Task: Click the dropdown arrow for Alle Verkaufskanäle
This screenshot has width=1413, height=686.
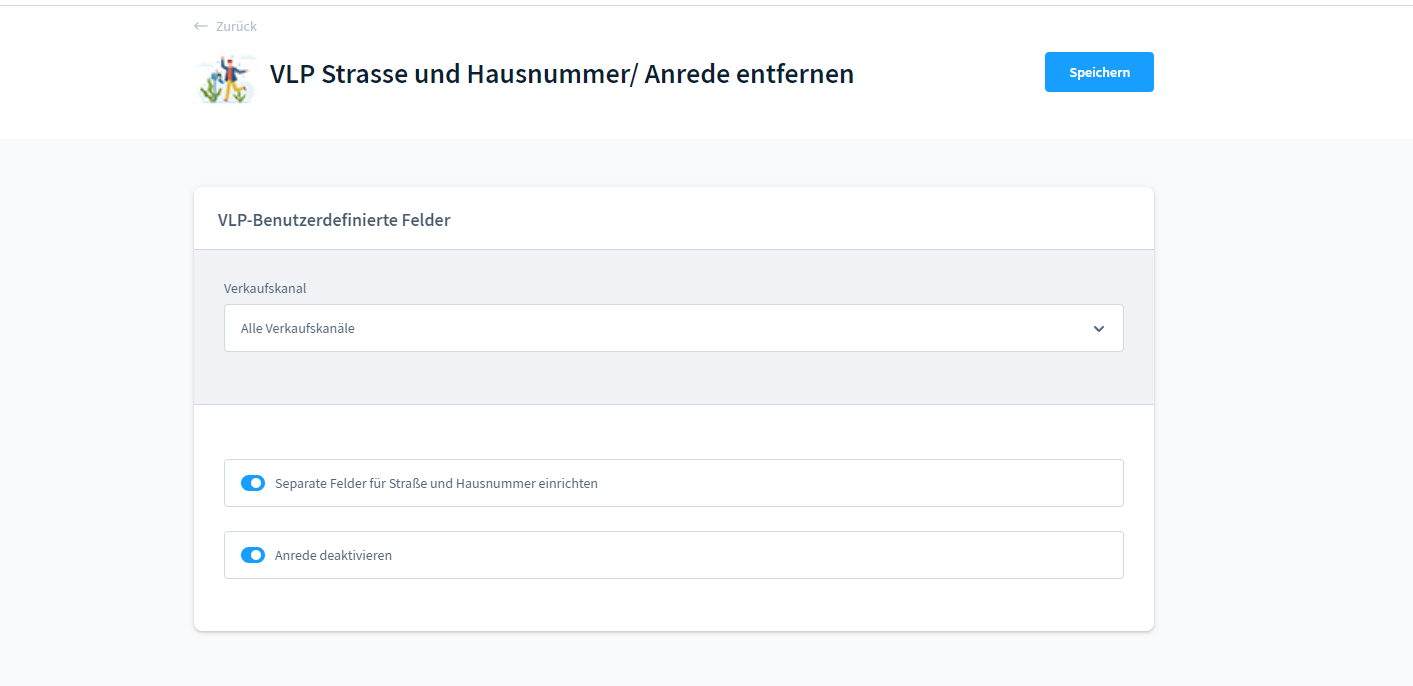Action: (1098, 328)
